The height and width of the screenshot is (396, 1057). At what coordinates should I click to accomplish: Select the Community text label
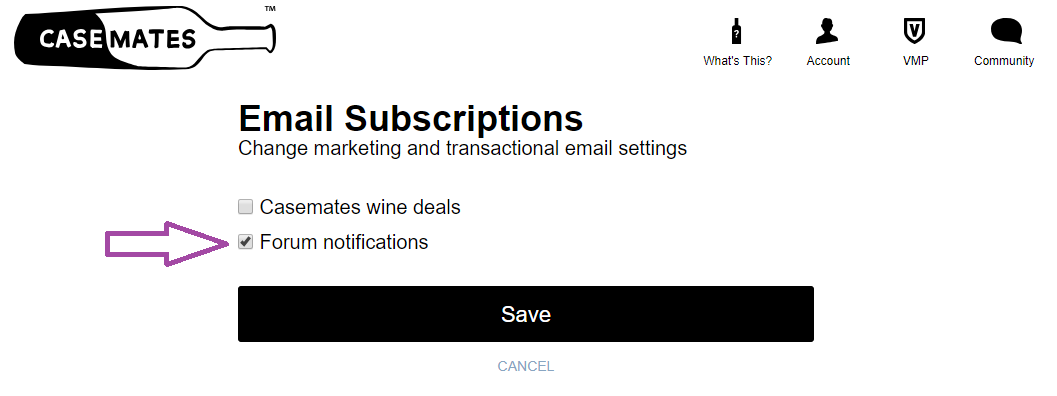[x=1004, y=61]
